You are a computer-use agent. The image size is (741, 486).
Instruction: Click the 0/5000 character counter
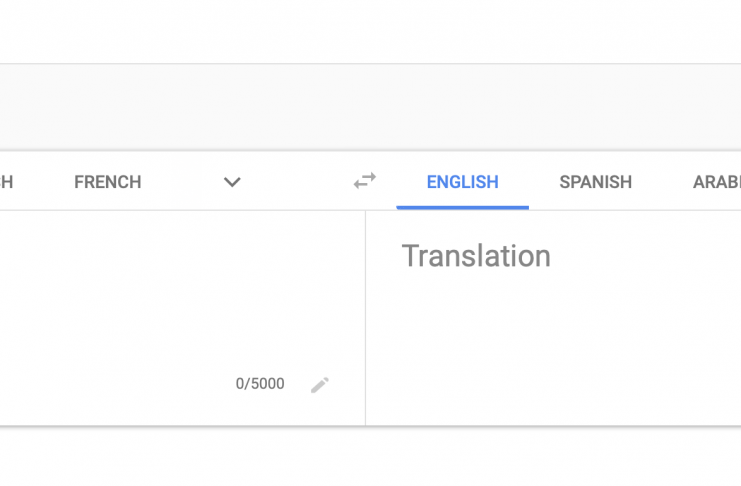260,384
